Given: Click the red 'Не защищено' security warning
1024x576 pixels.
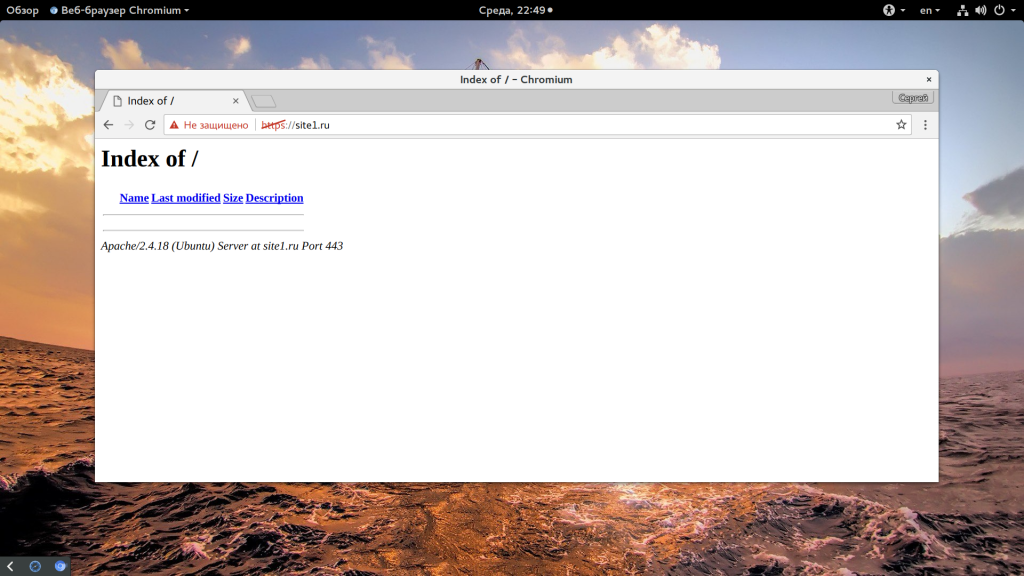Looking at the screenshot, I should pyautogui.click(x=208, y=125).
